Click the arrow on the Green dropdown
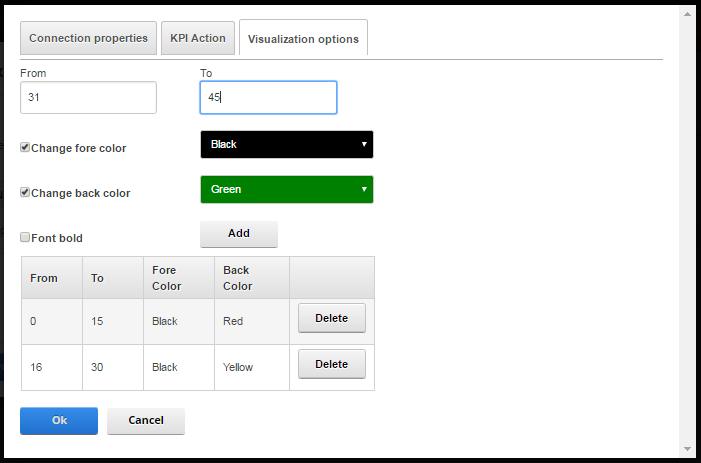This screenshot has width=701, height=463. pyautogui.click(x=364, y=189)
